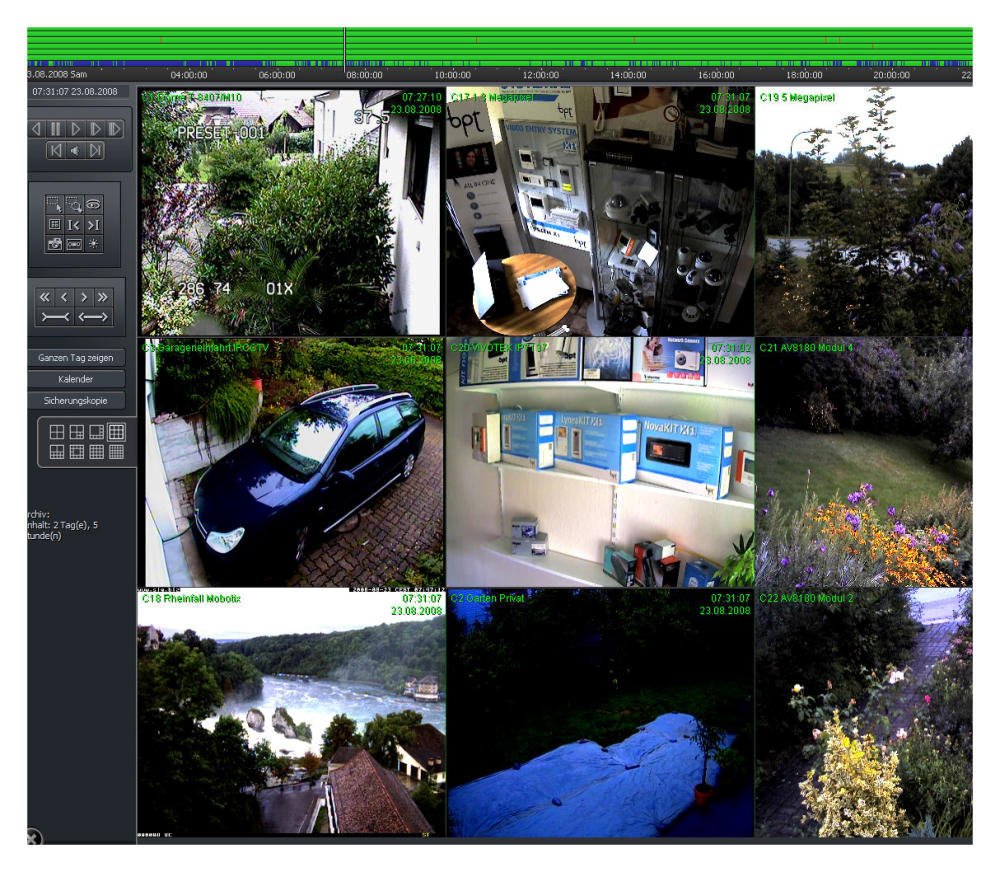This screenshot has height=872, width=1000.
Task: Click the snapshot camera icon
Action: [x=55, y=244]
